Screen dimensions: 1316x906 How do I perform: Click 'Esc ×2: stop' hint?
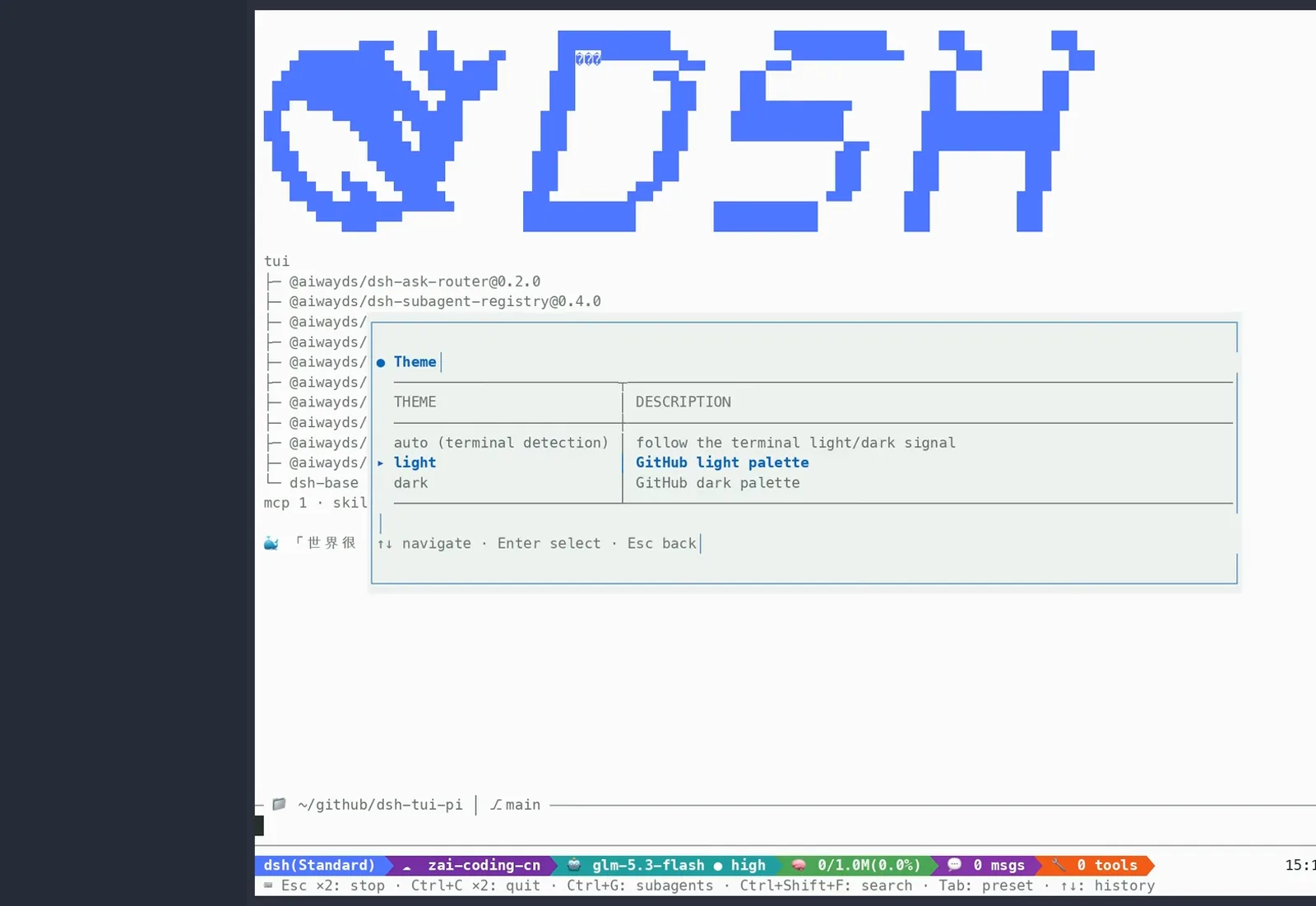[333, 885]
